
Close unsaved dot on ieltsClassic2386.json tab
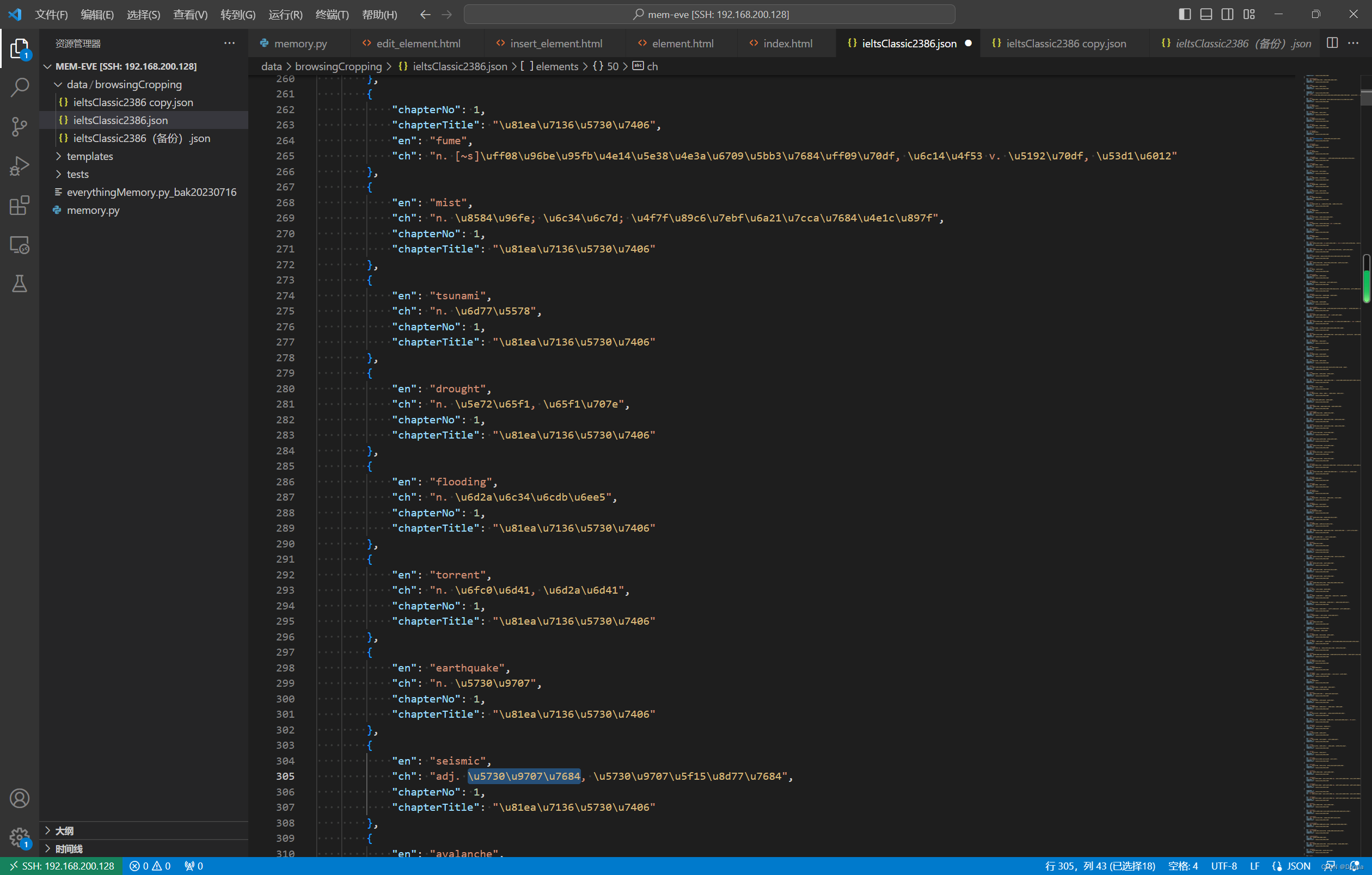(968, 44)
